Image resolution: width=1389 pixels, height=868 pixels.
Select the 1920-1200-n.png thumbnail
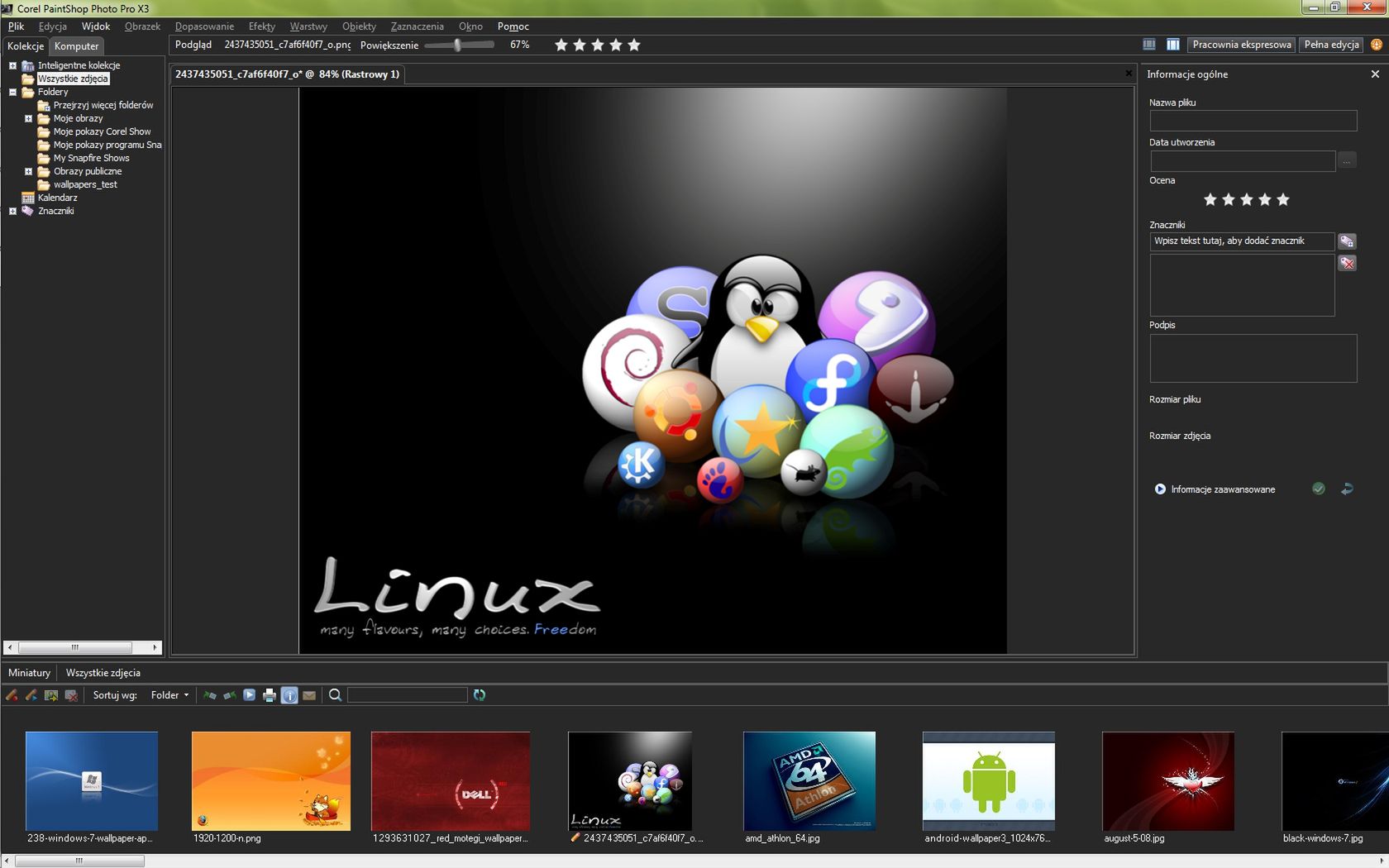tap(271, 781)
